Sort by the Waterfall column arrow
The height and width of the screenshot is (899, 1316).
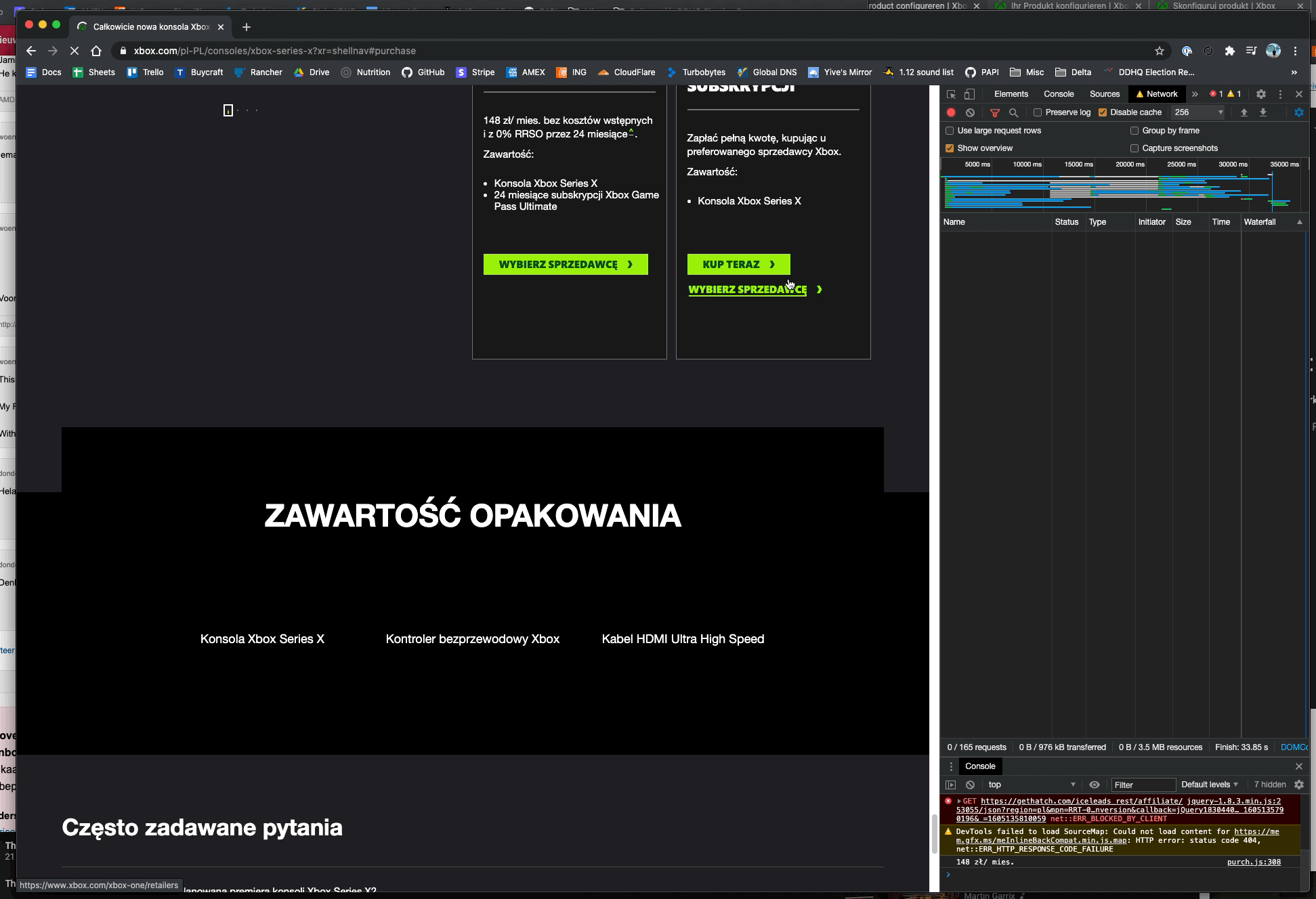tap(1299, 222)
